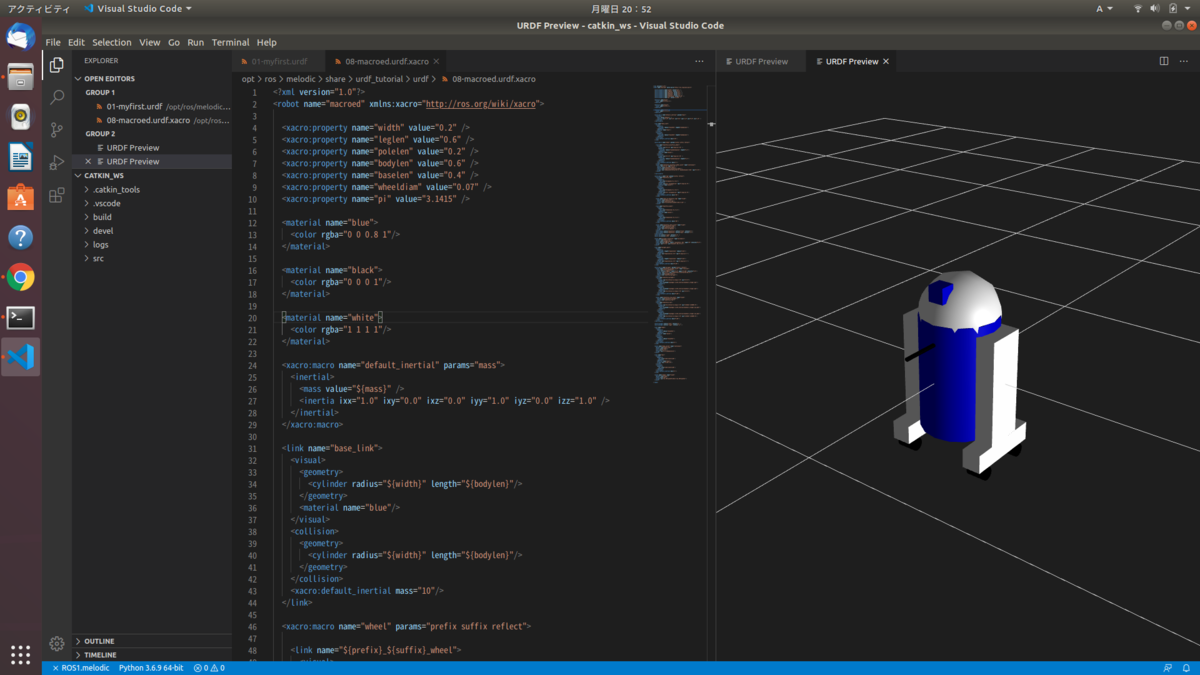The image size is (1200, 675).
Task: Click the Visual Studio Code dock icon
Action: pos(21,357)
